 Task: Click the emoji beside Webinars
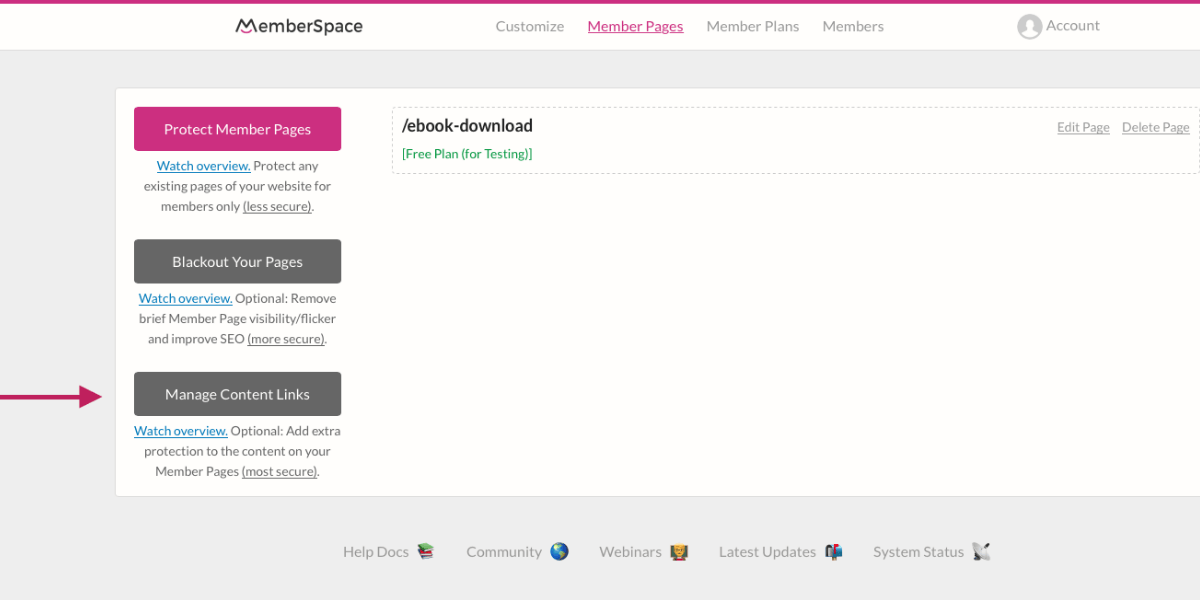679,551
